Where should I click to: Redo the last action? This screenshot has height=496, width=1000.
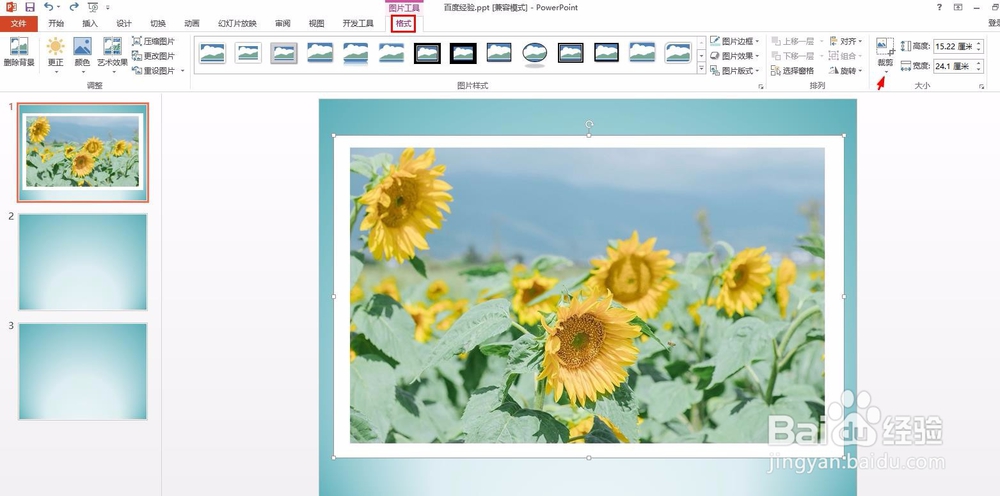[x=74, y=7]
